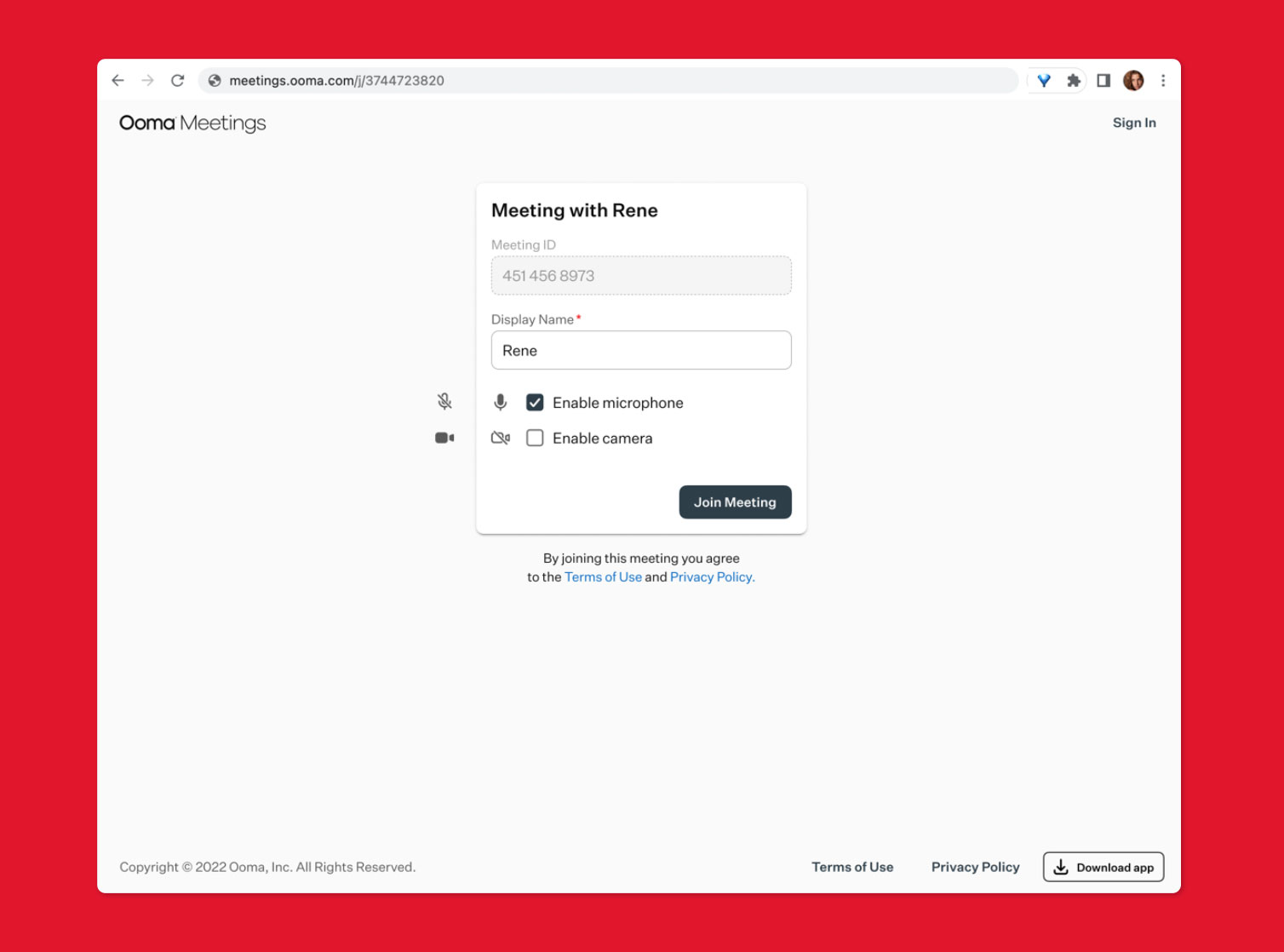1284x952 pixels.
Task: Click the blue extension icon in toolbar
Action: (x=1044, y=81)
